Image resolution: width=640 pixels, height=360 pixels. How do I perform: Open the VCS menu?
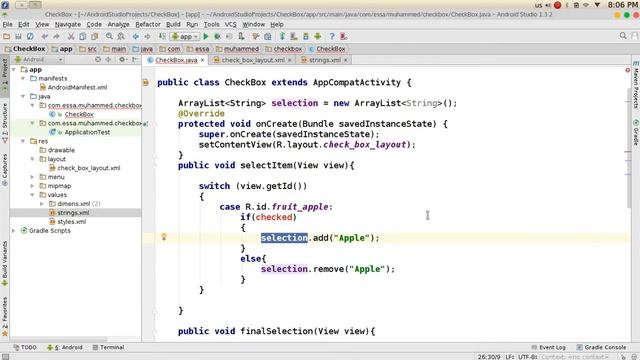tap(231, 24)
